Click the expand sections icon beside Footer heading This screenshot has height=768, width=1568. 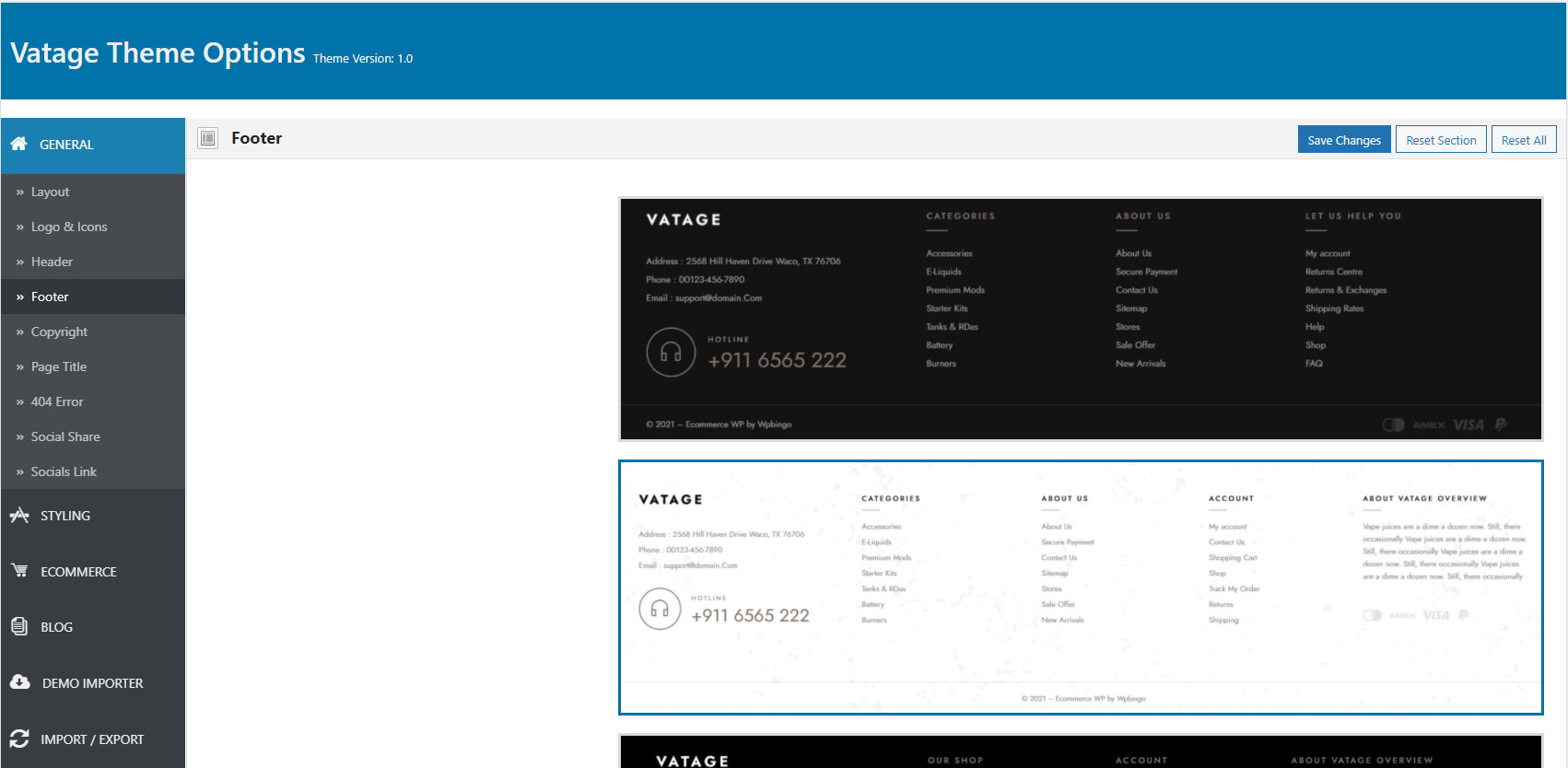click(x=208, y=138)
